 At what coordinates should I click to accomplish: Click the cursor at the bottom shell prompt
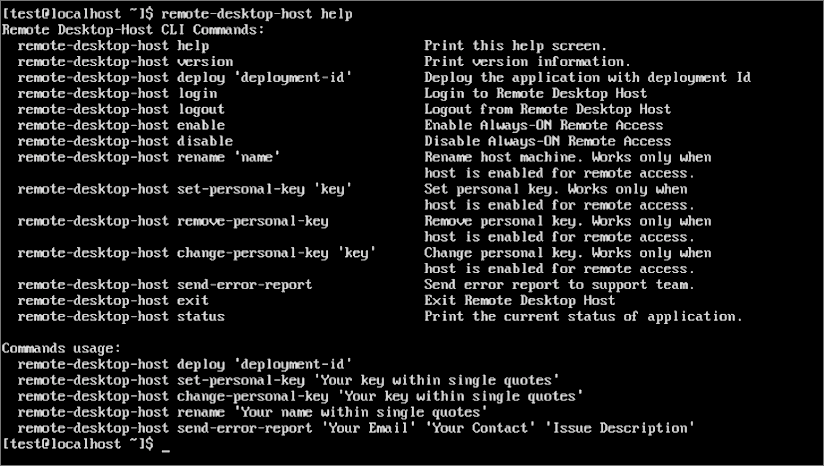[x=165, y=445]
